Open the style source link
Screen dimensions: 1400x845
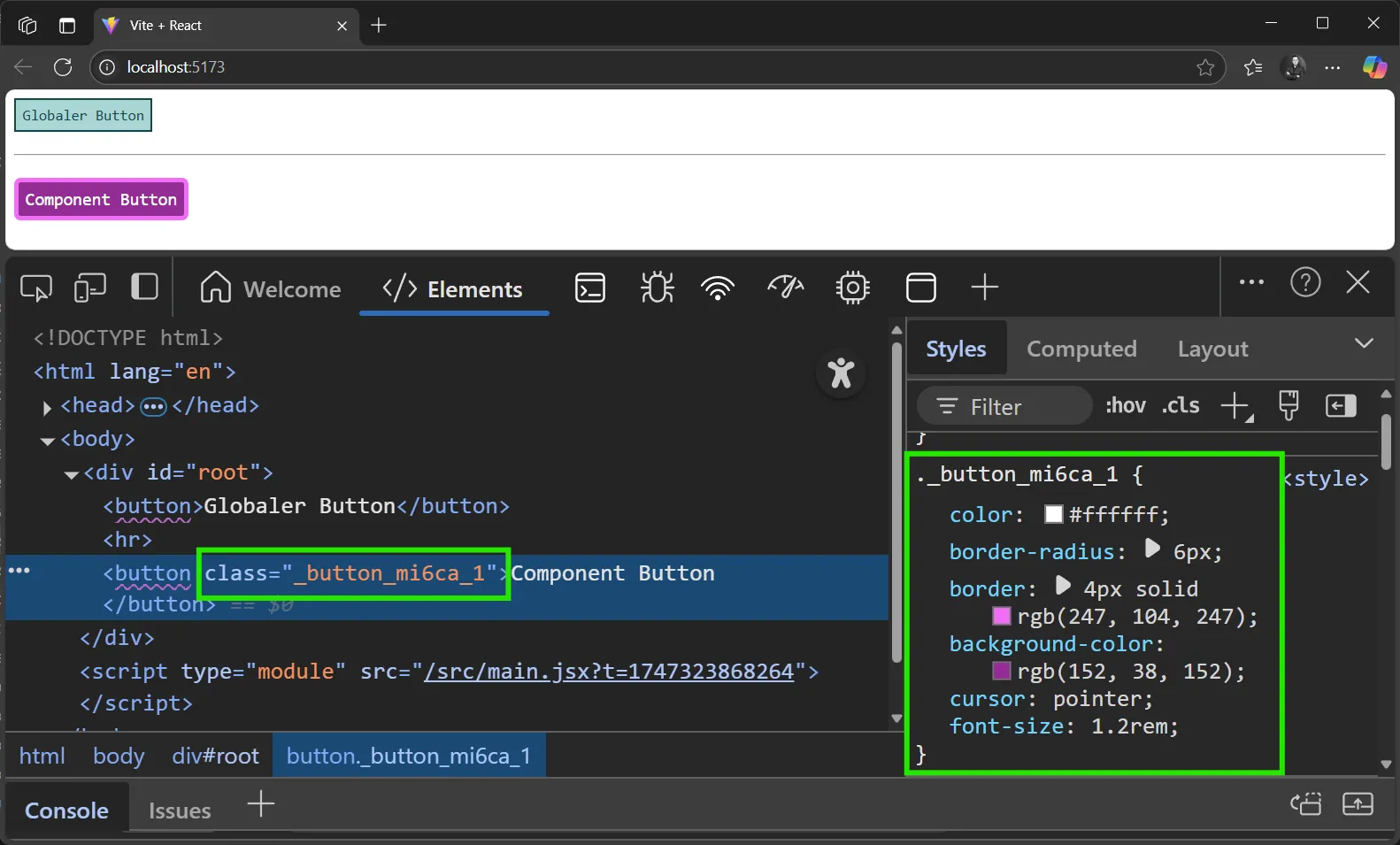pos(1327,479)
